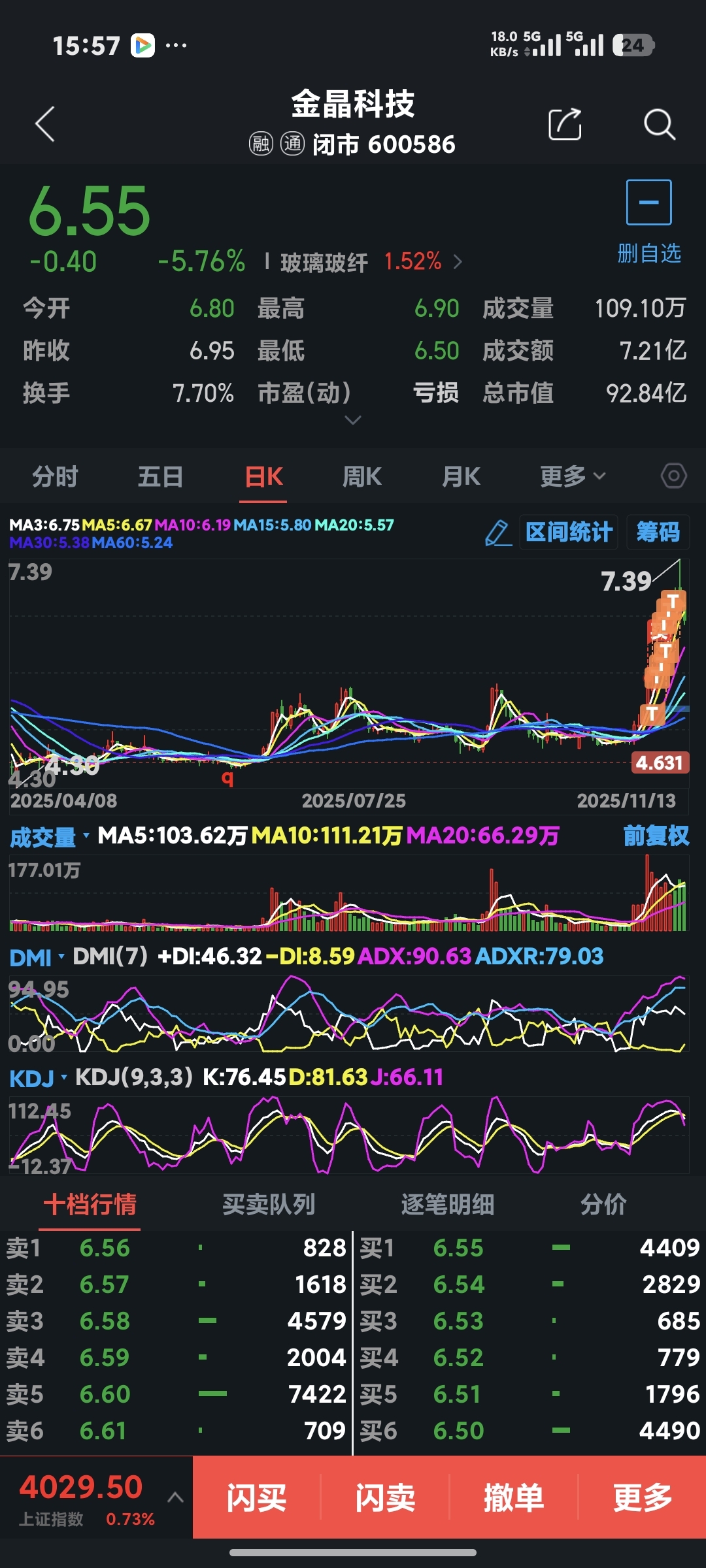Switch to 五日 chart tab

click(160, 476)
